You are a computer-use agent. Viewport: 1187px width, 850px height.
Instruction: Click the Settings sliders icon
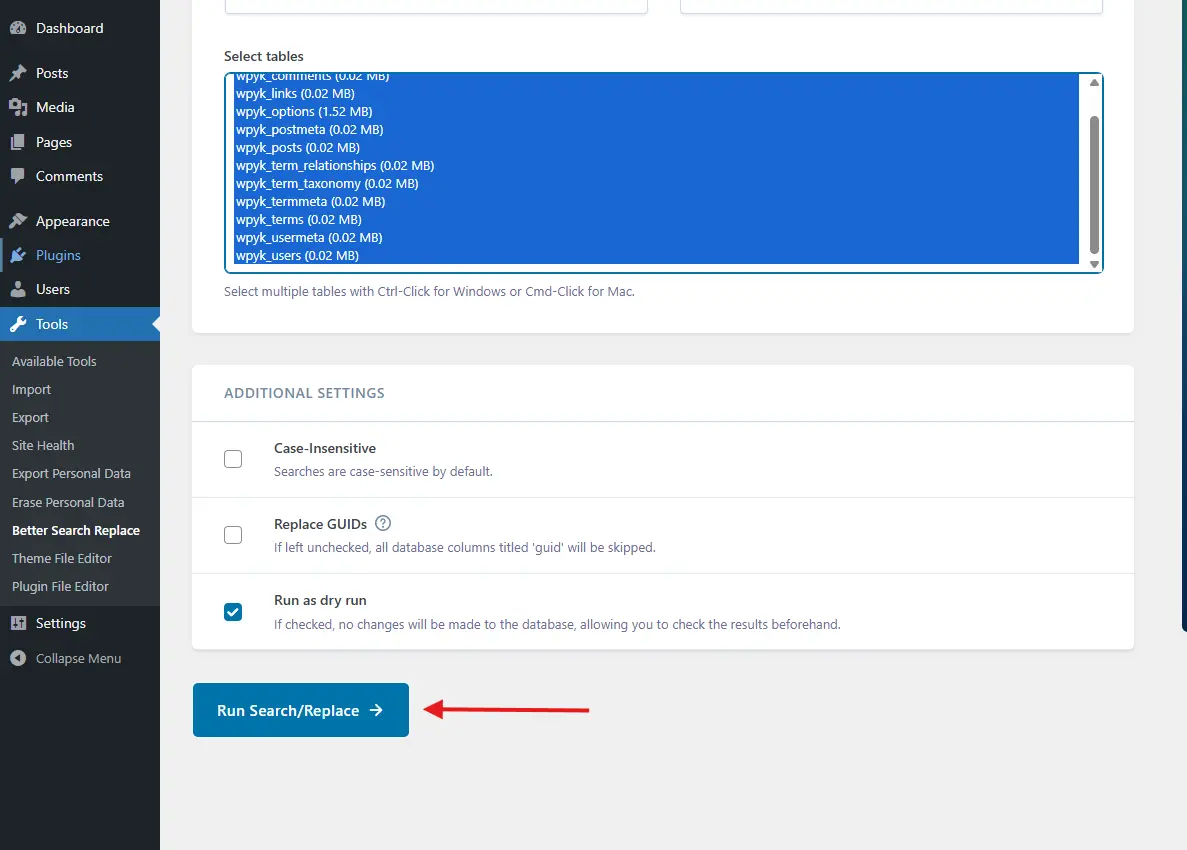click(18, 623)
